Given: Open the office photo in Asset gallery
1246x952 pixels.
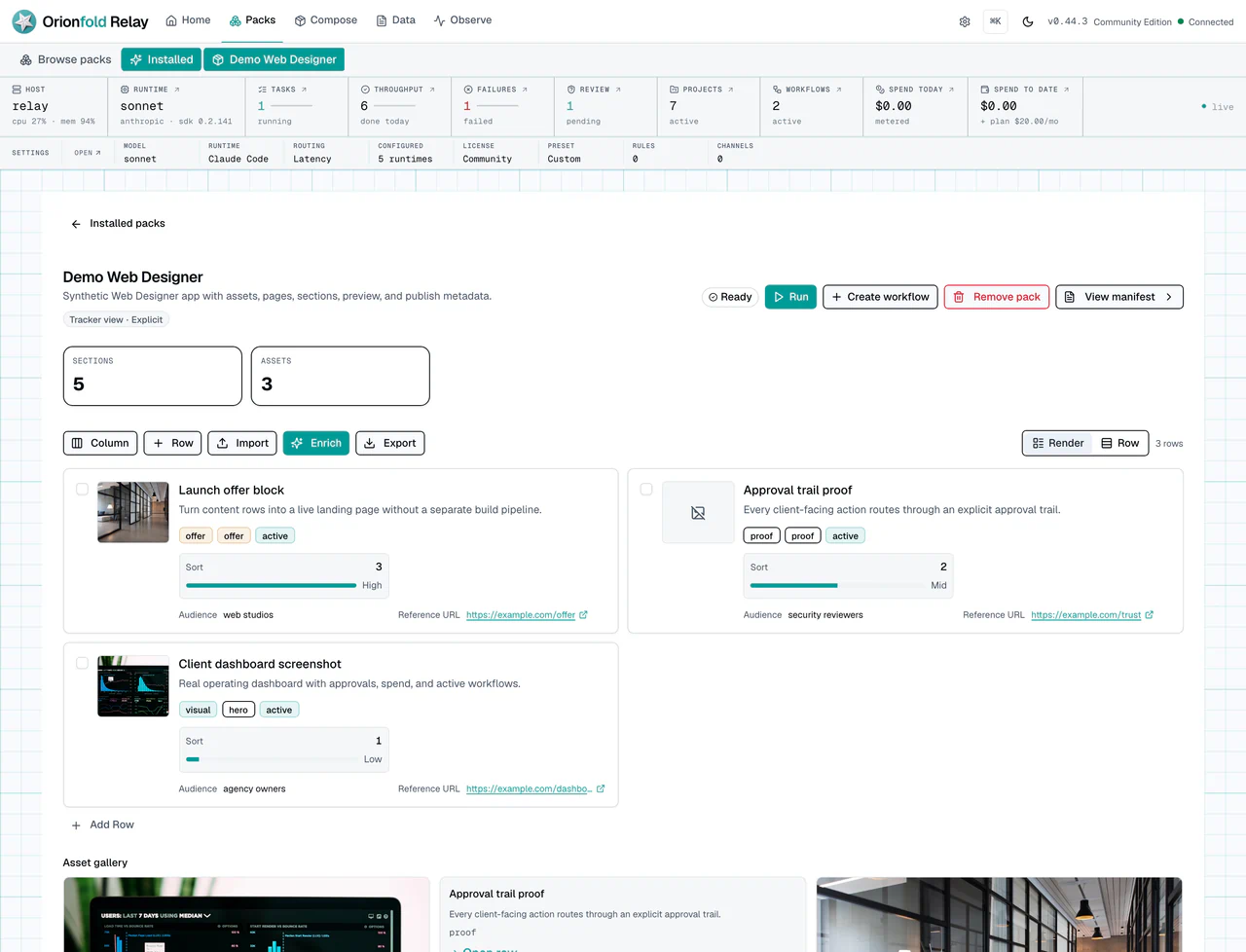Looking at the screenshot, I should (x=999, y=915).
